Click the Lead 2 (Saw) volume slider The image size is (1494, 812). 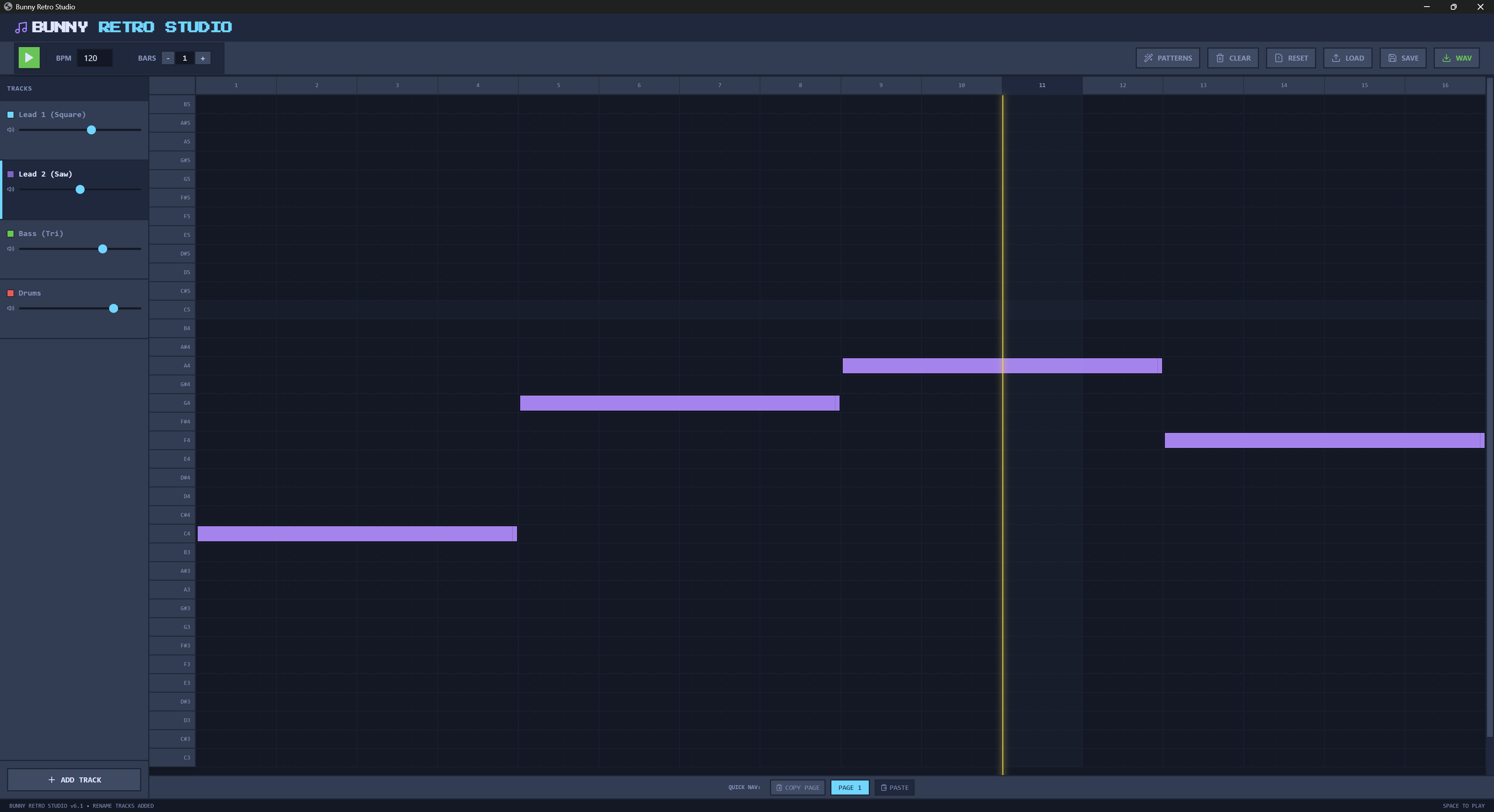click(x=80, y=189)
